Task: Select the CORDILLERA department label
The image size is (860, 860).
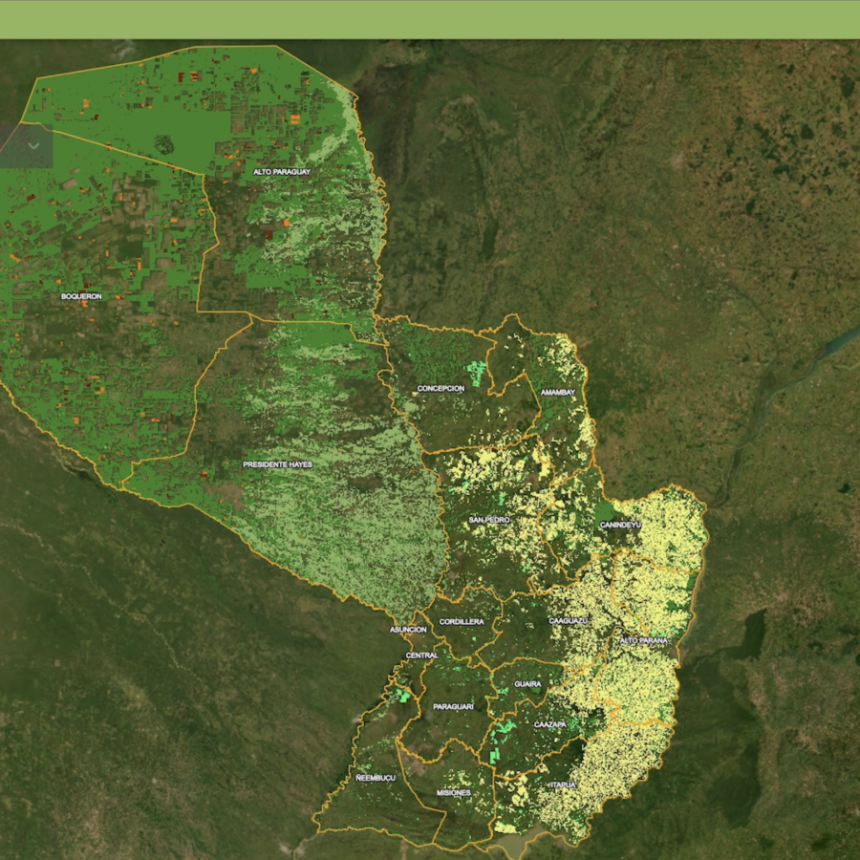Action: point(462,622)
